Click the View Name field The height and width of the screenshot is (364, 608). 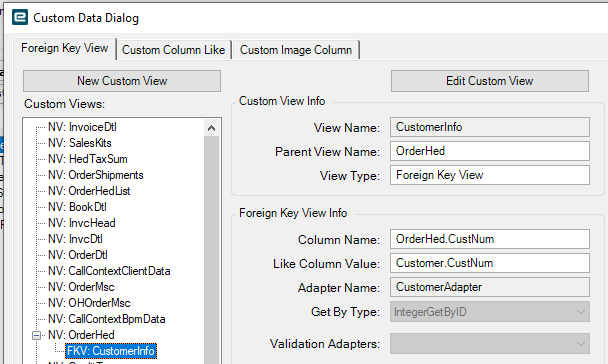(490, 127)
